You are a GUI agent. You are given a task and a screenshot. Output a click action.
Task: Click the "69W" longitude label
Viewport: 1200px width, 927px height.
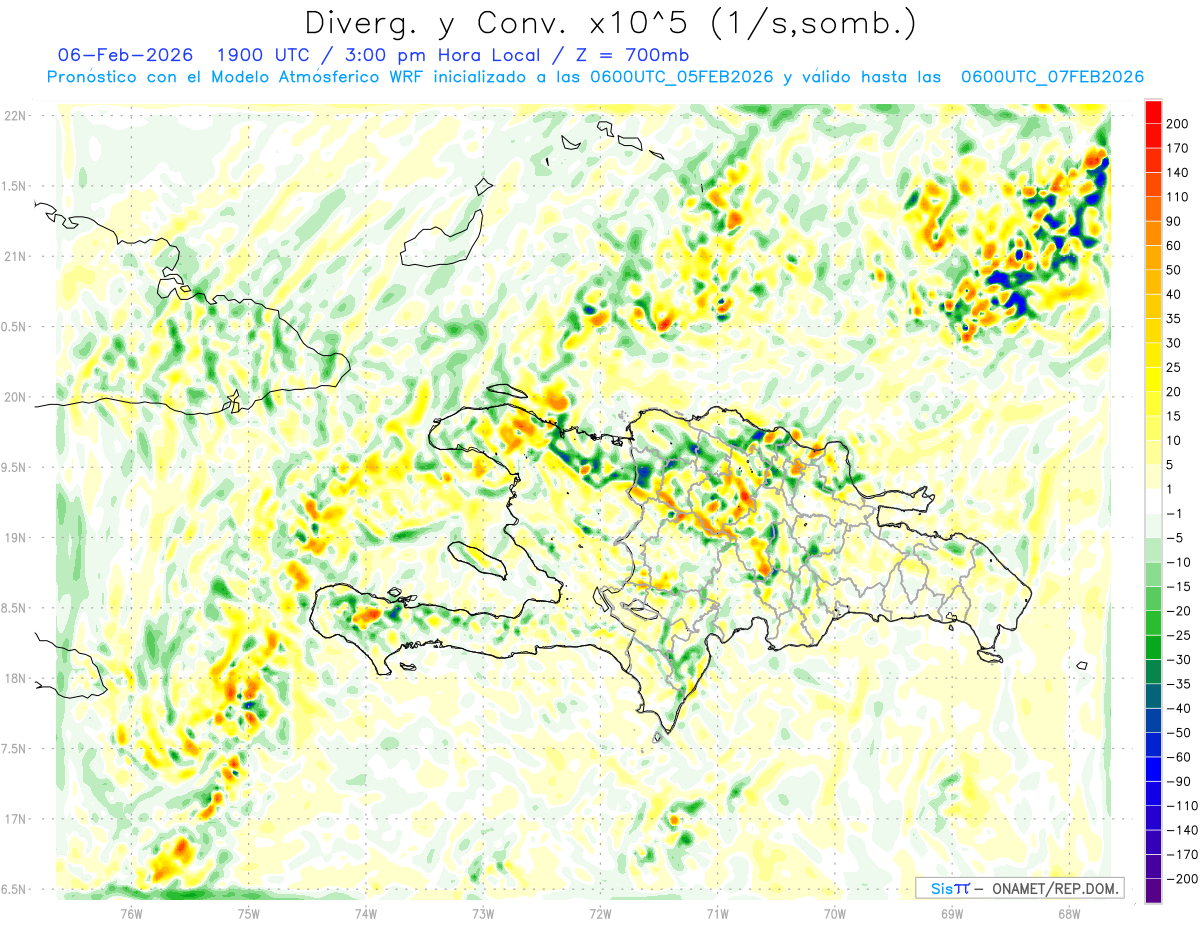point(952,913)
